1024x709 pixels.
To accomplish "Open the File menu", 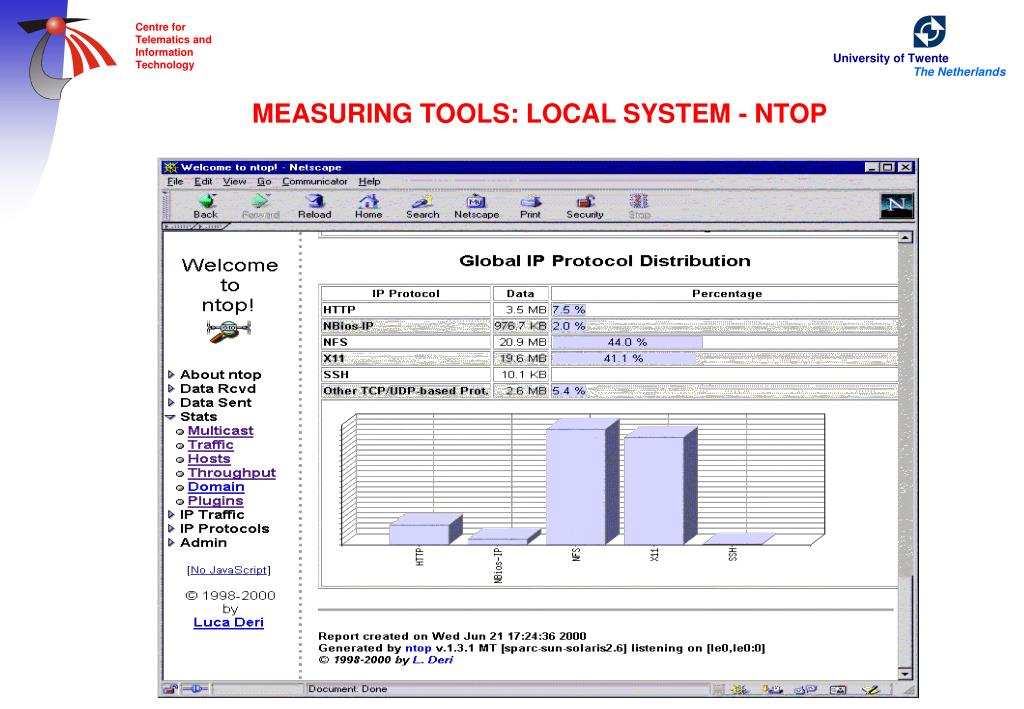I will 175,181.
